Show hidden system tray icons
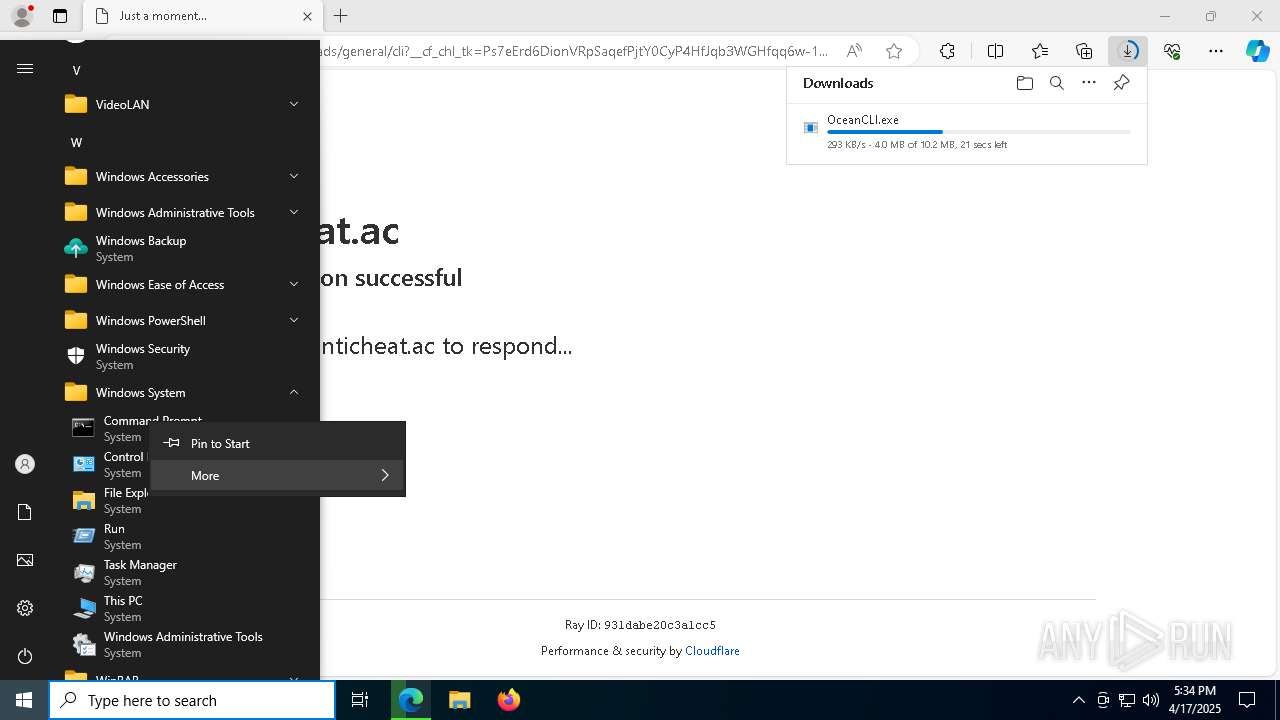Image resolution: width=1280 pixels, height=720 pixels. (x=1078, y=700)
